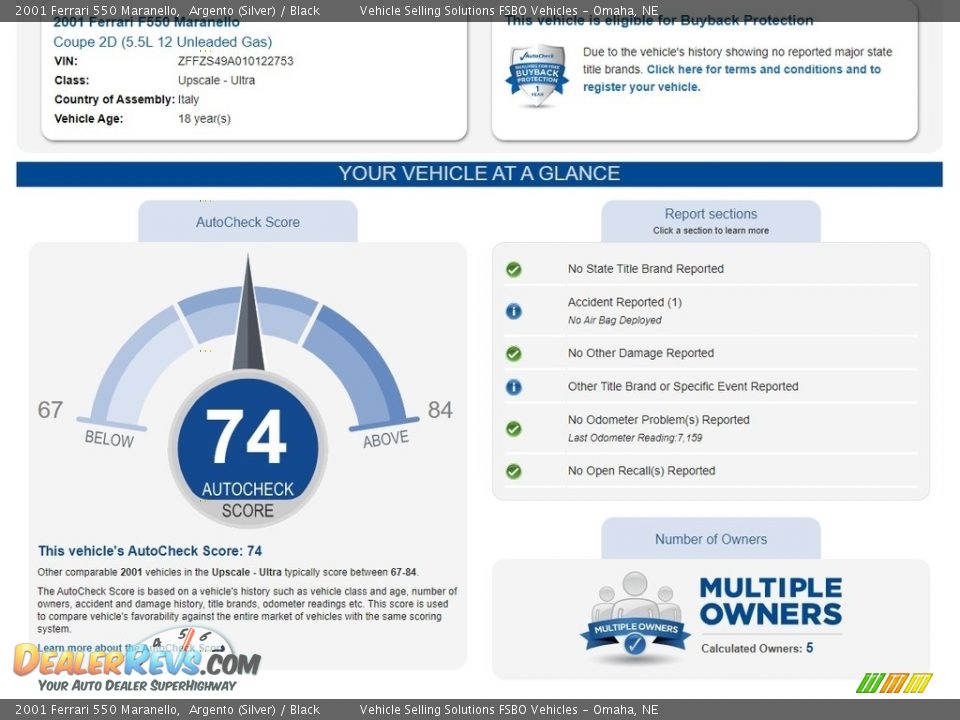Select the Number of Owners tab header
The height and width of the screenshot is (720, 960).
click(711, 539)
